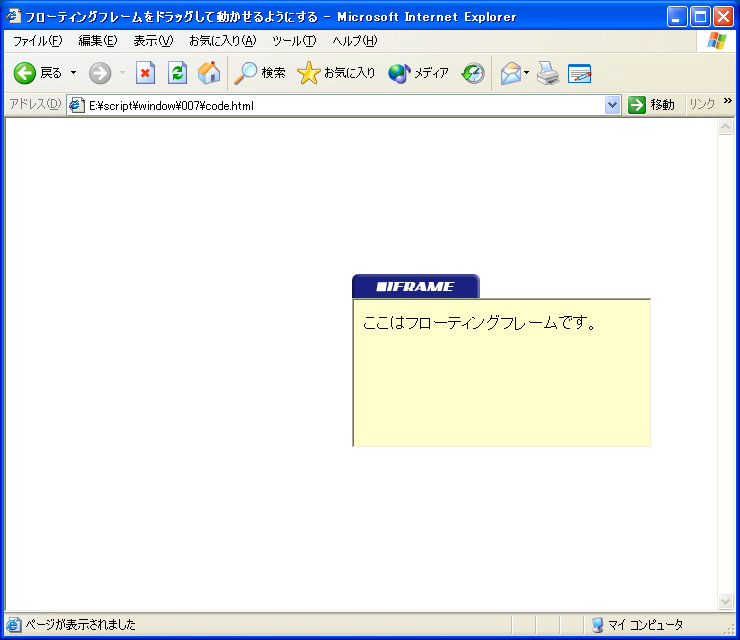The width and height of the screenshot is (740, 640).
Task: Click the IE icon in title bar
Action: (13, 17)
